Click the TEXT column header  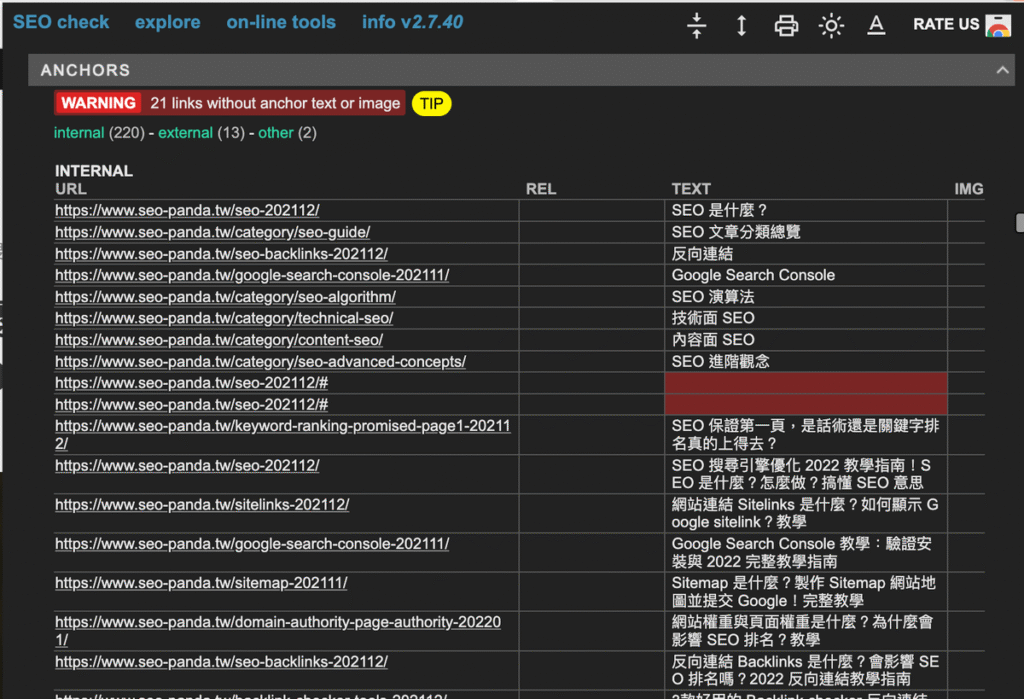click(x=691, y=189)
